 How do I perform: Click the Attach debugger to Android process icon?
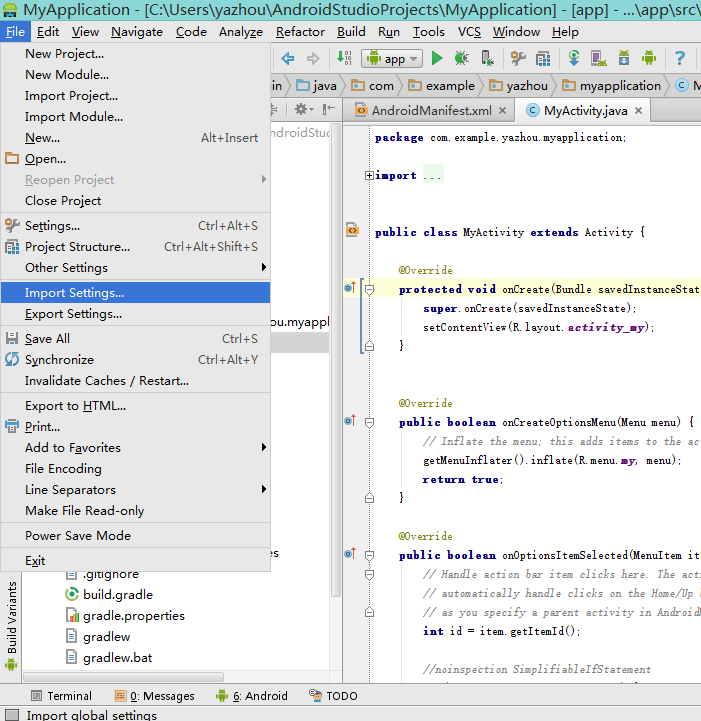coord(487,58)
